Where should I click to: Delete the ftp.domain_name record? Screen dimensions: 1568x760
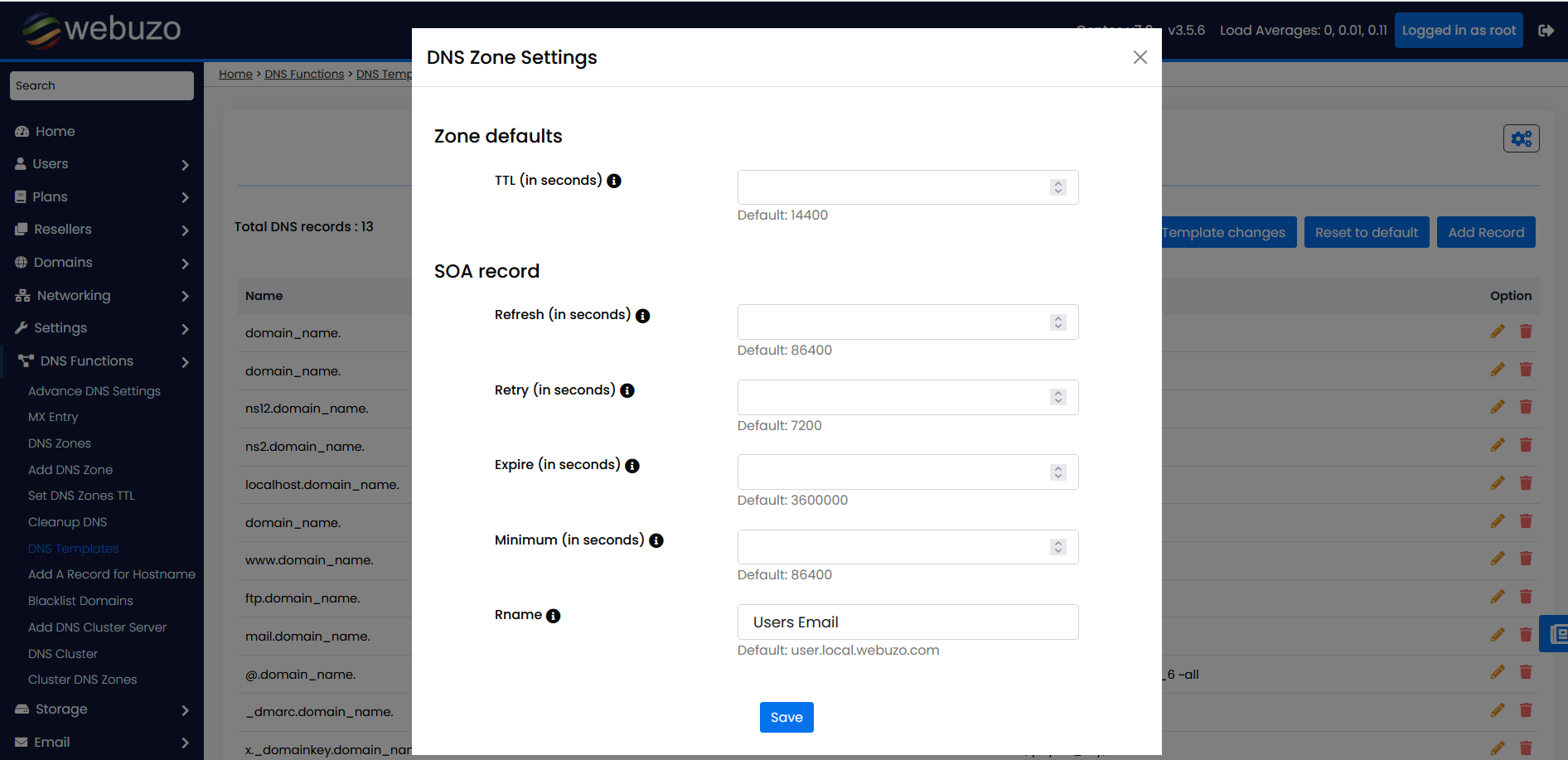tap(1527, 596)
